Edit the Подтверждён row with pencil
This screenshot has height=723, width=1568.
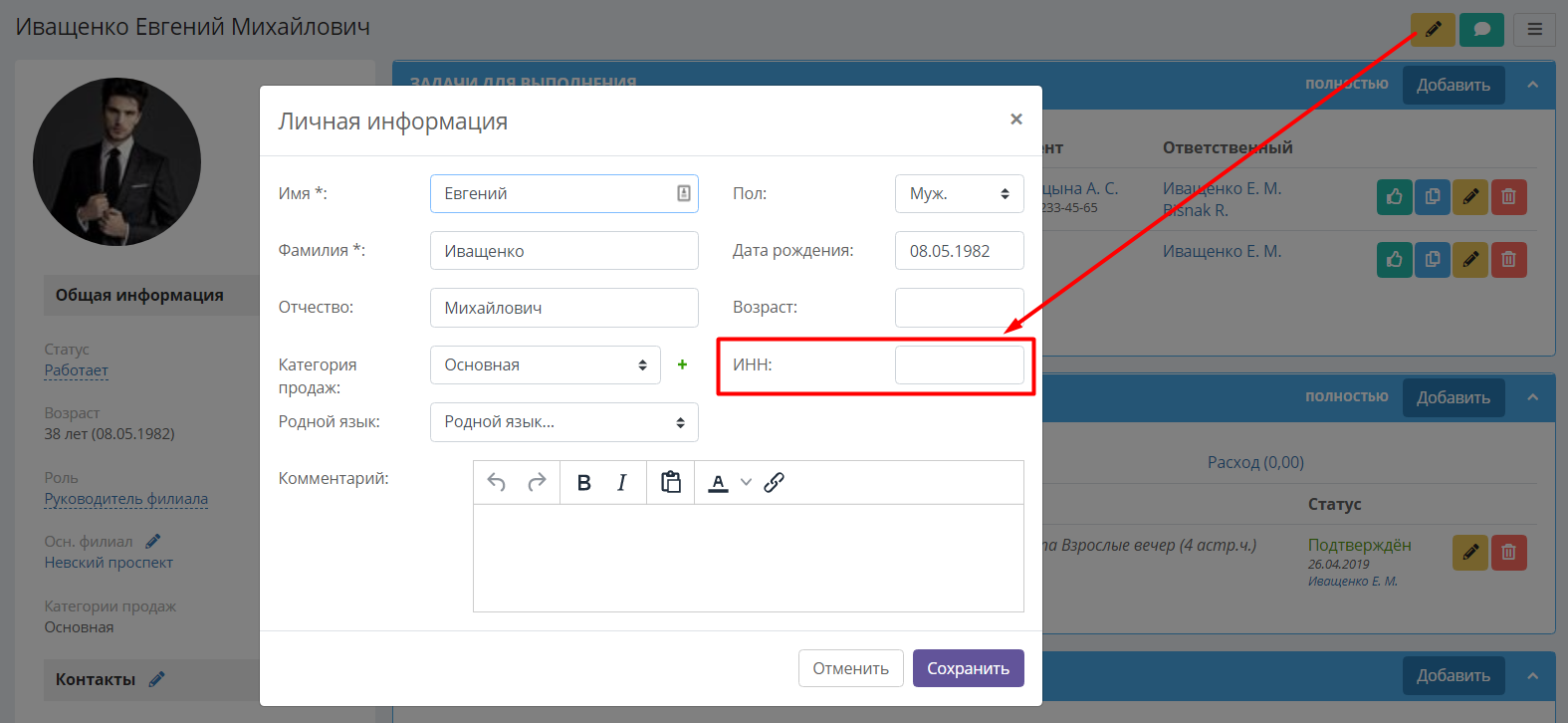click(x=1470, y=553)
